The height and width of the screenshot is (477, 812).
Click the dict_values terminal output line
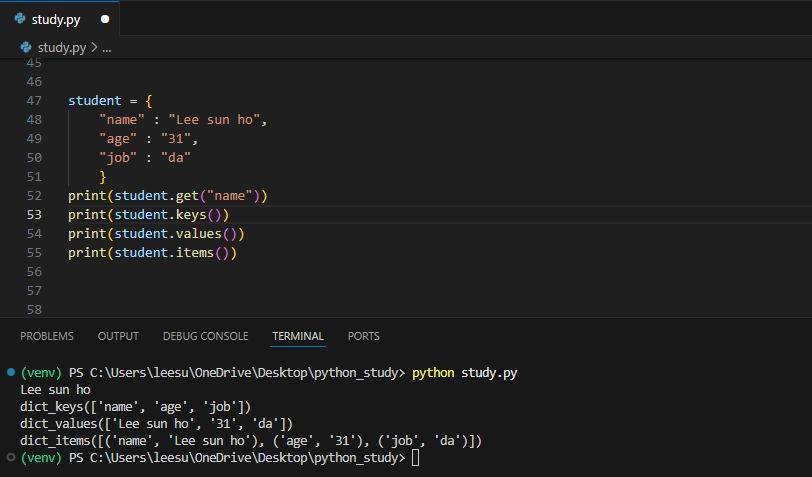[x=156, y=424]
